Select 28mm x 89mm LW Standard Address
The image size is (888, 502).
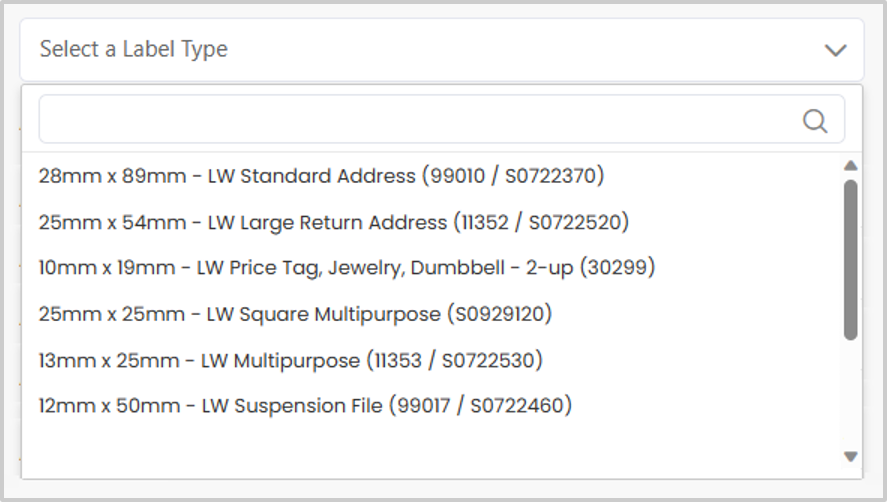321,176
